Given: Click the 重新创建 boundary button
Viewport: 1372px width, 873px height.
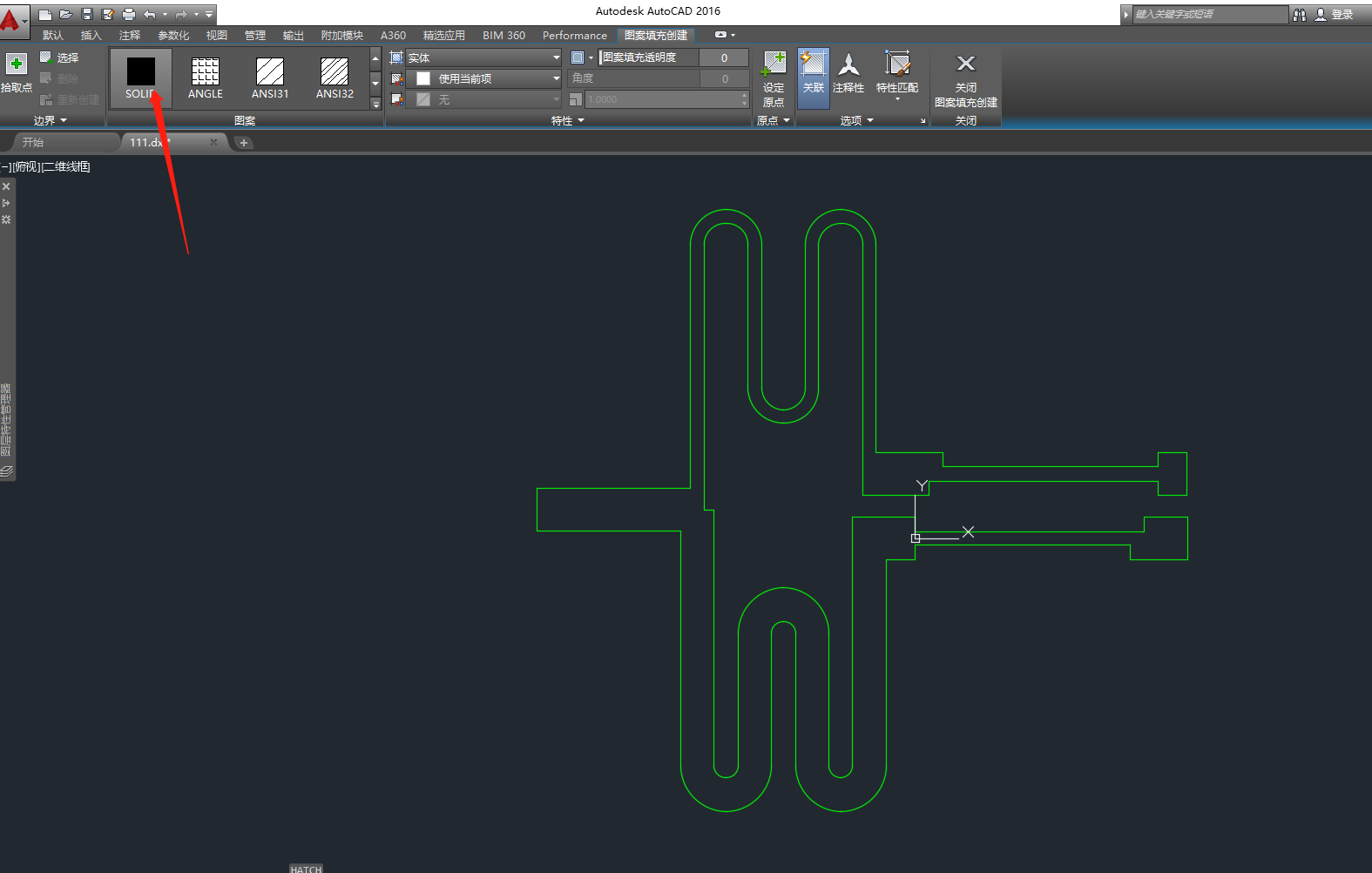Looking at the screenshot, I should [70, 99].
